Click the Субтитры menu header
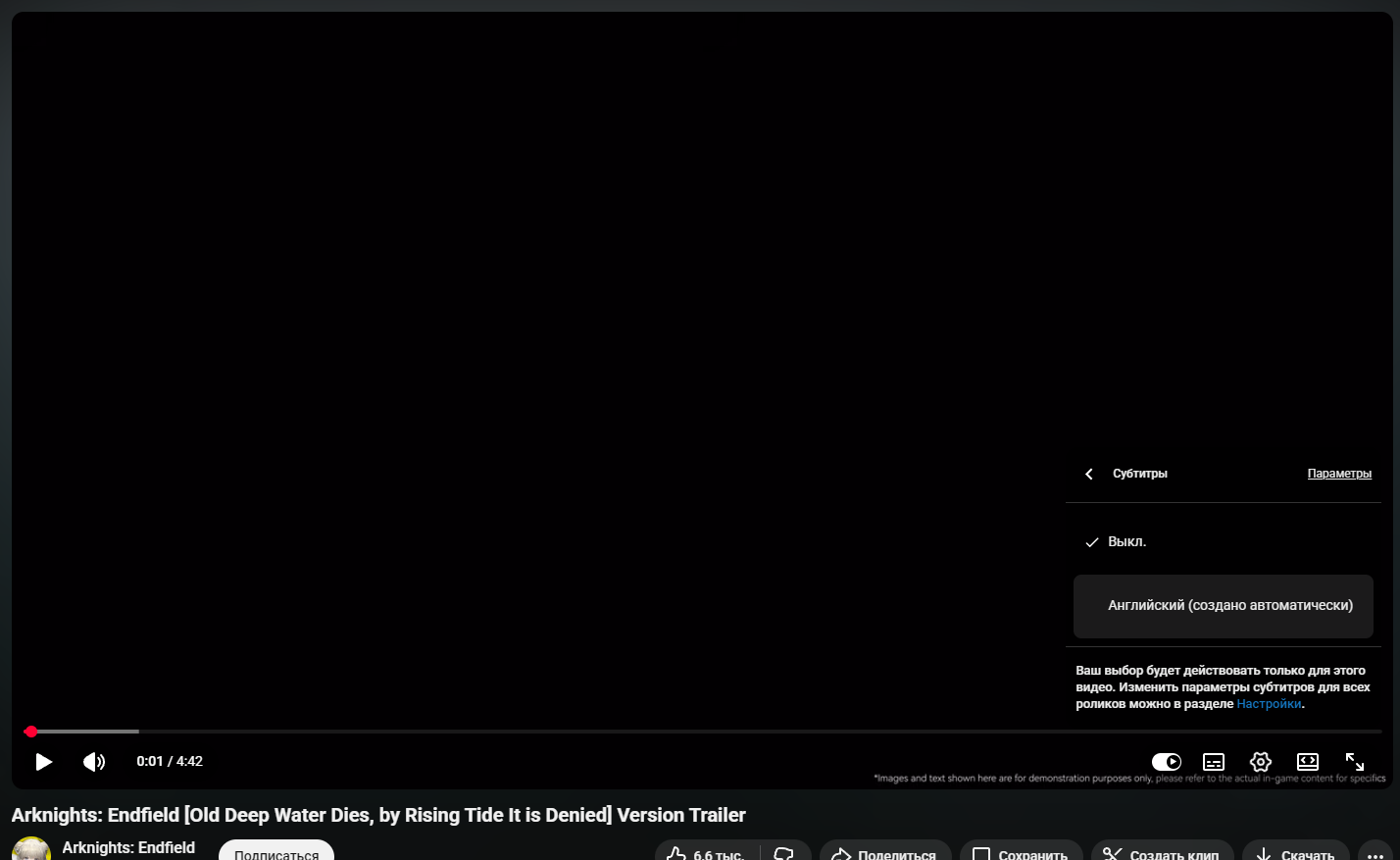The height and width of the screenshot is (860, 1400). 1140,474
